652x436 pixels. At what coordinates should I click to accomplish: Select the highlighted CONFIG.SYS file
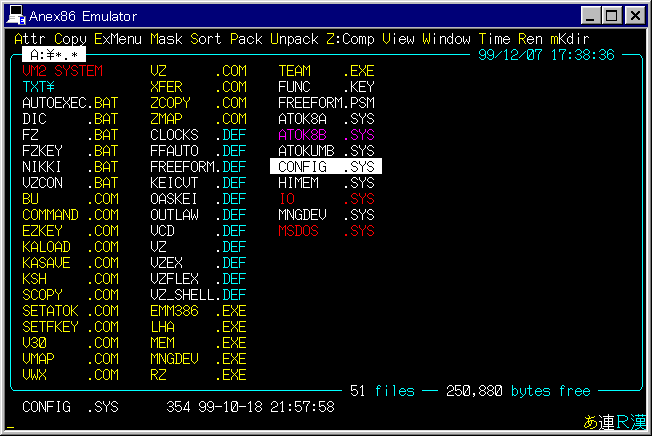326,167
